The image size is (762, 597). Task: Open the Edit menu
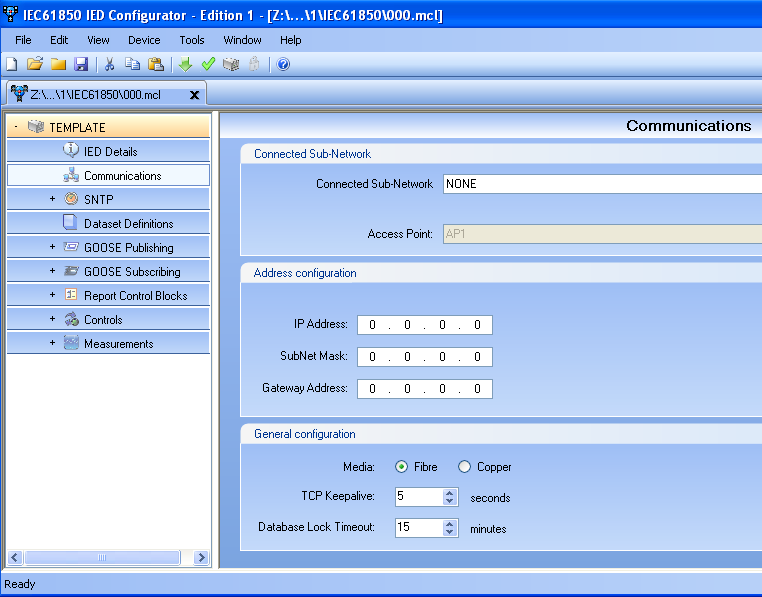[59, 40]
